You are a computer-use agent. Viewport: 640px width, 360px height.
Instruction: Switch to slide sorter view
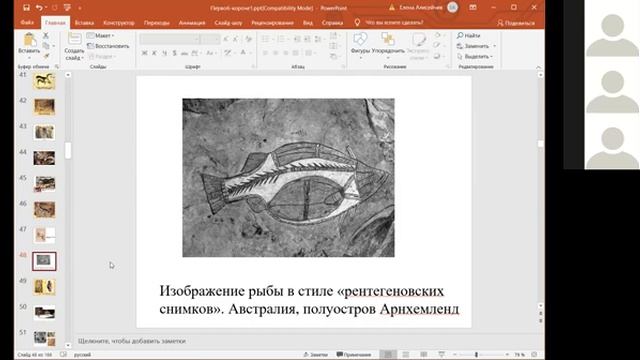406,354
